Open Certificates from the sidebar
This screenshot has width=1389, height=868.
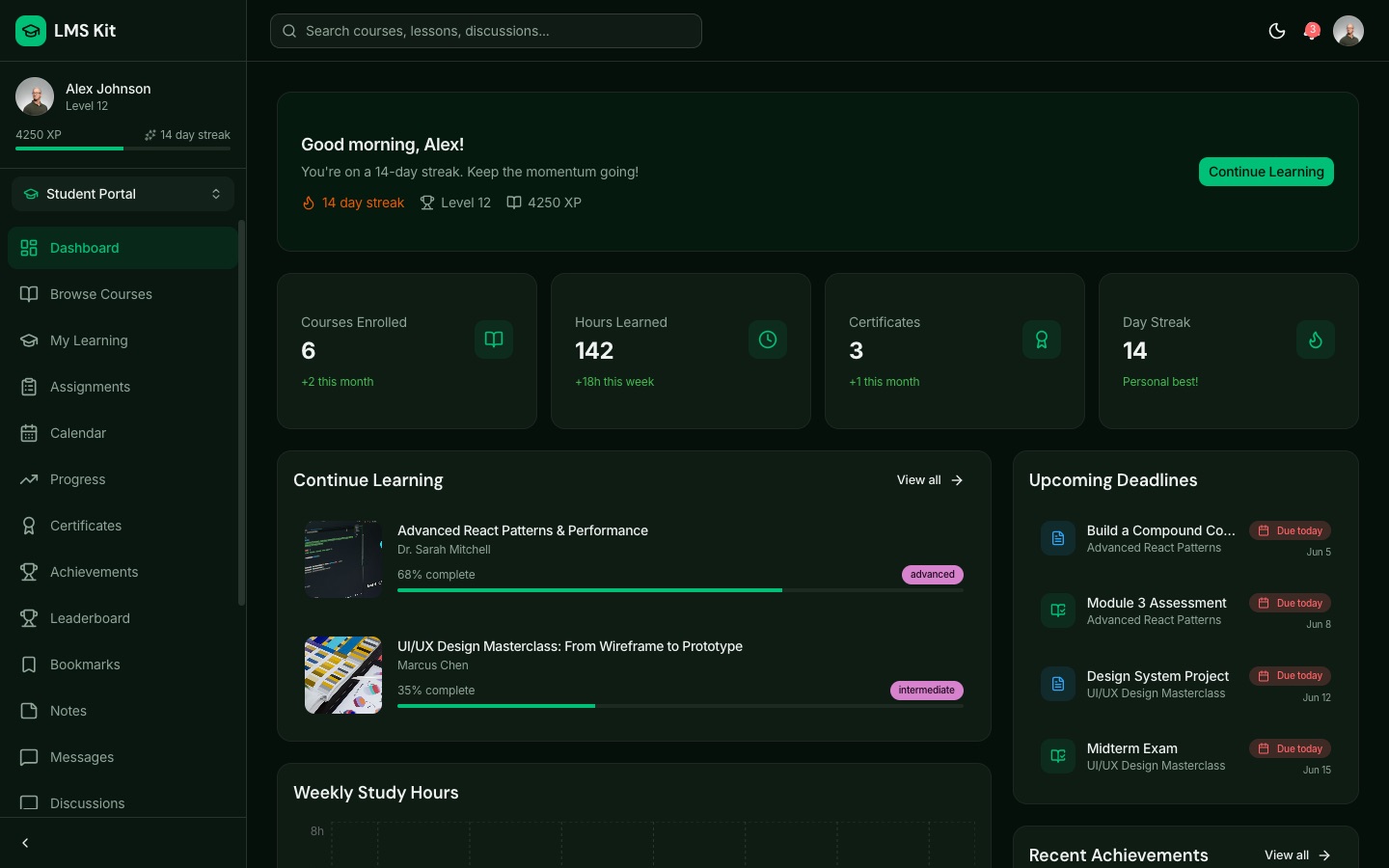(x=123, y=526)
